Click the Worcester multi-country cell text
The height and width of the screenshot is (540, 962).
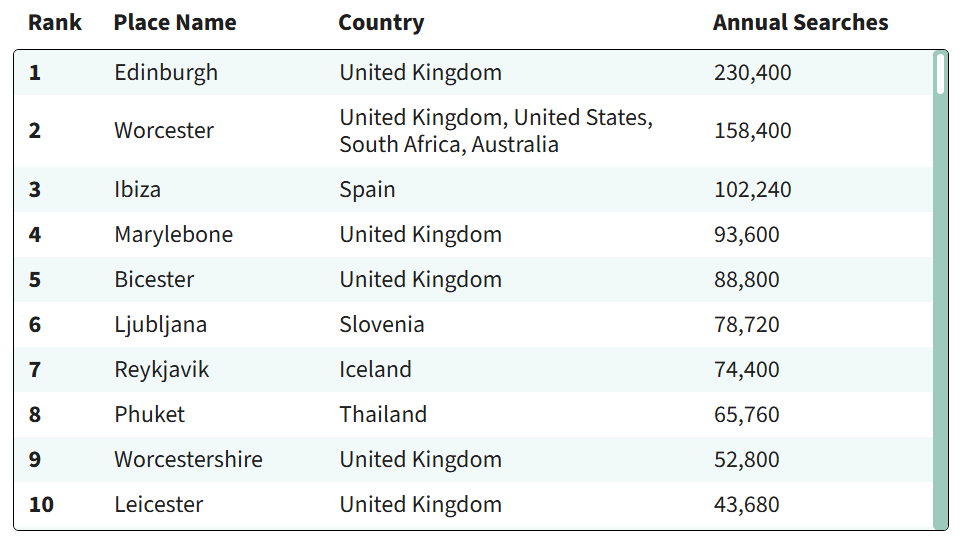click(495, 131)
